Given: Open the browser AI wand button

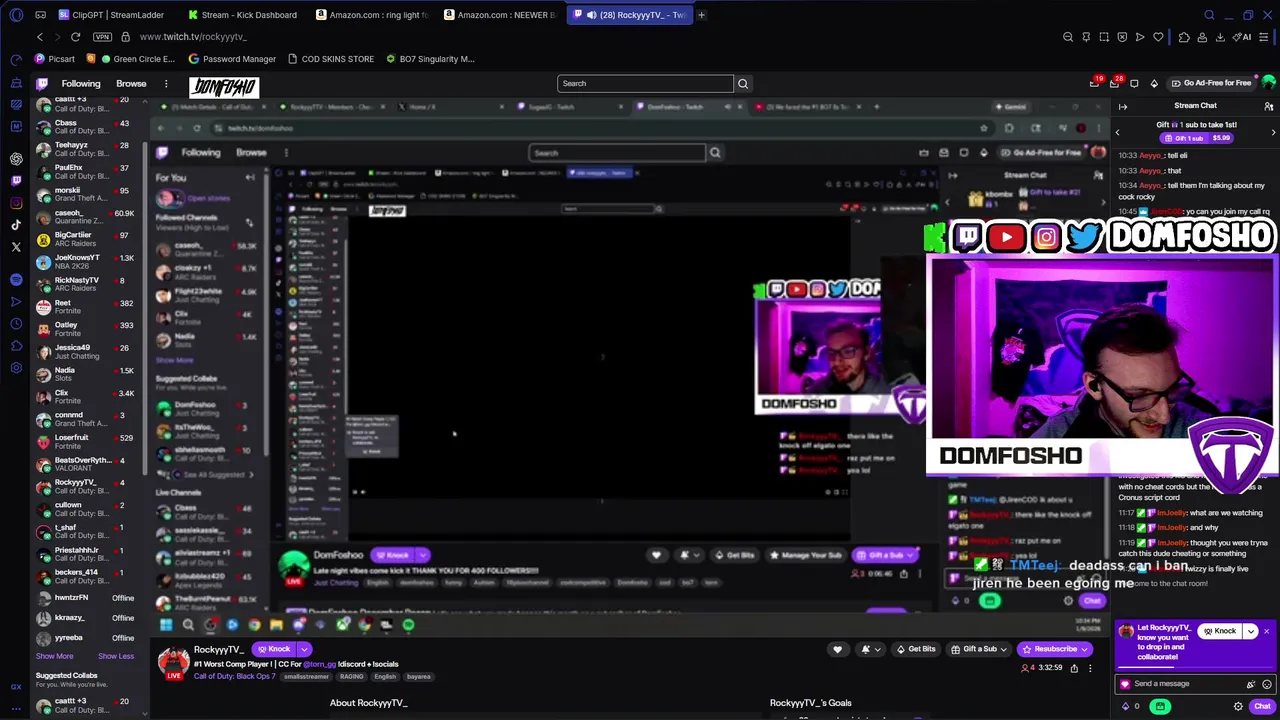Looking at the screenshot, I should point(1243,37).
